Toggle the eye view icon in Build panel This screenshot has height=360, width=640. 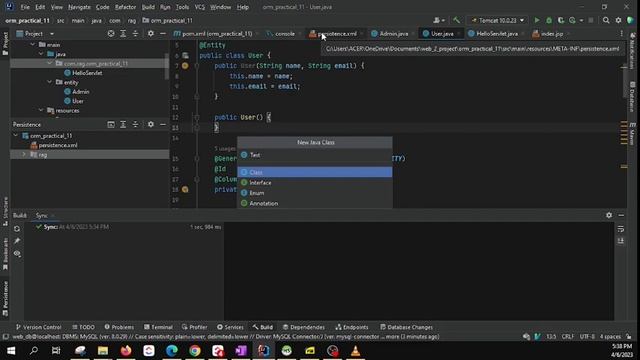[17, 253]
